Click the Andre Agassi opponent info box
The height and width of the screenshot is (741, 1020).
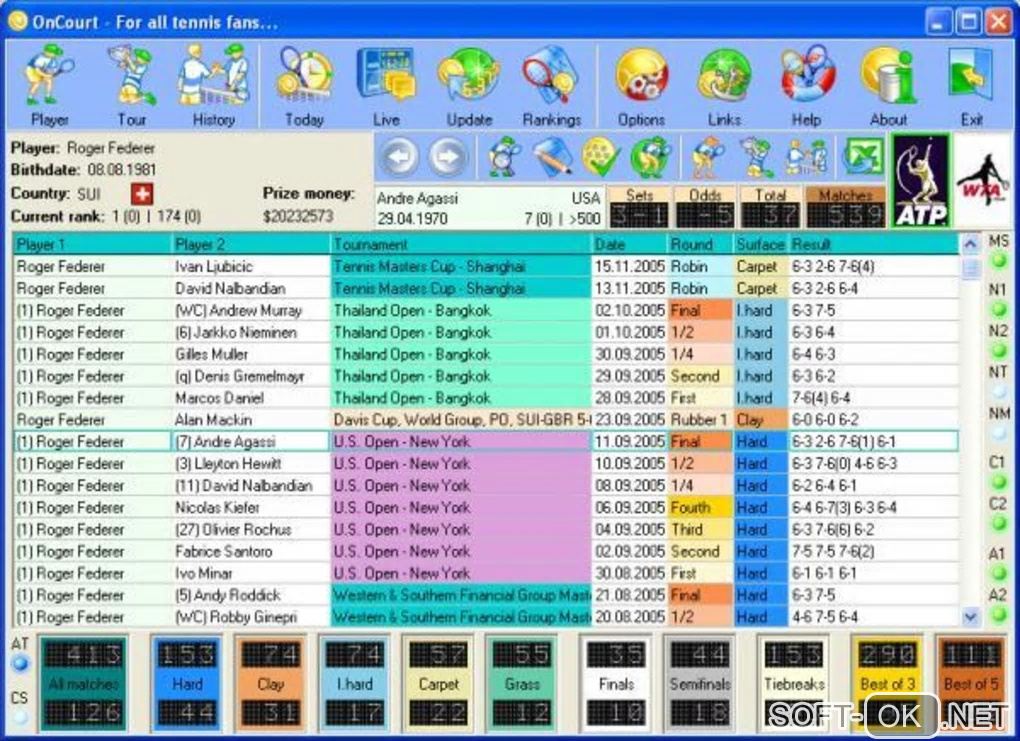point(489,208)
